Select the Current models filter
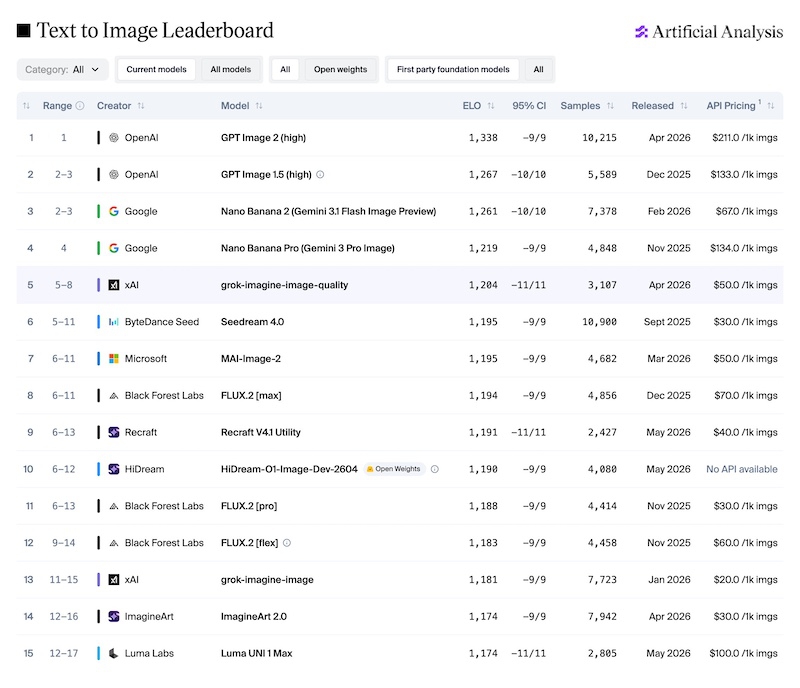This screenshot has width=800, height=688. (x=156, y=69)
